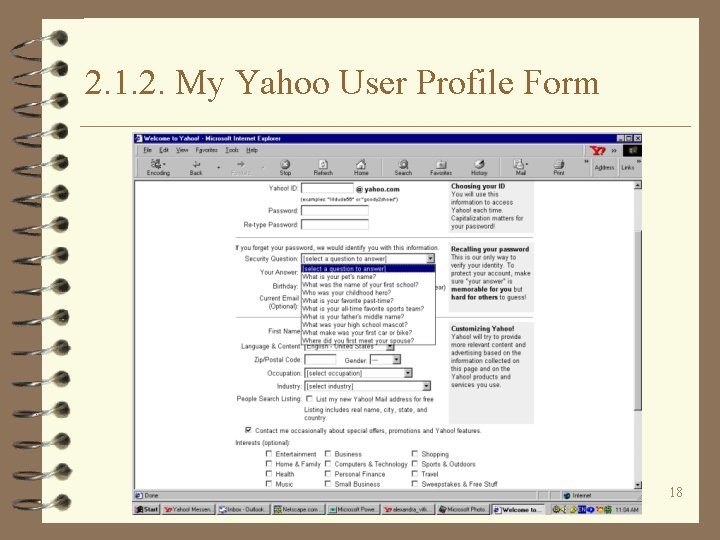Check Sweepstakes & Free Stuff box
Image resolution: width=720 pixels, height=540 pixels.
coord(415,484)
